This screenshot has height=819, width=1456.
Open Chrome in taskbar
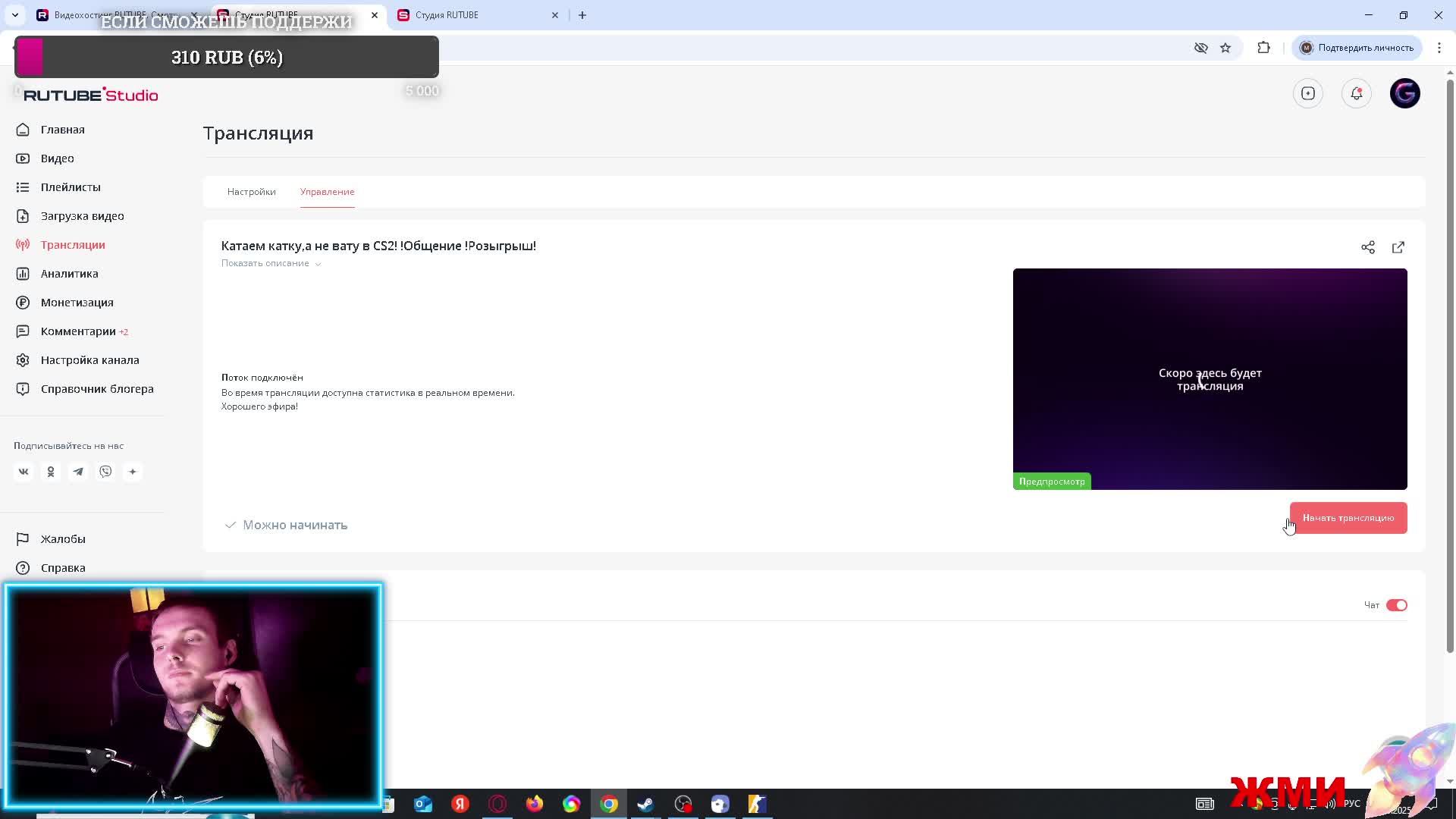point(609,804)
